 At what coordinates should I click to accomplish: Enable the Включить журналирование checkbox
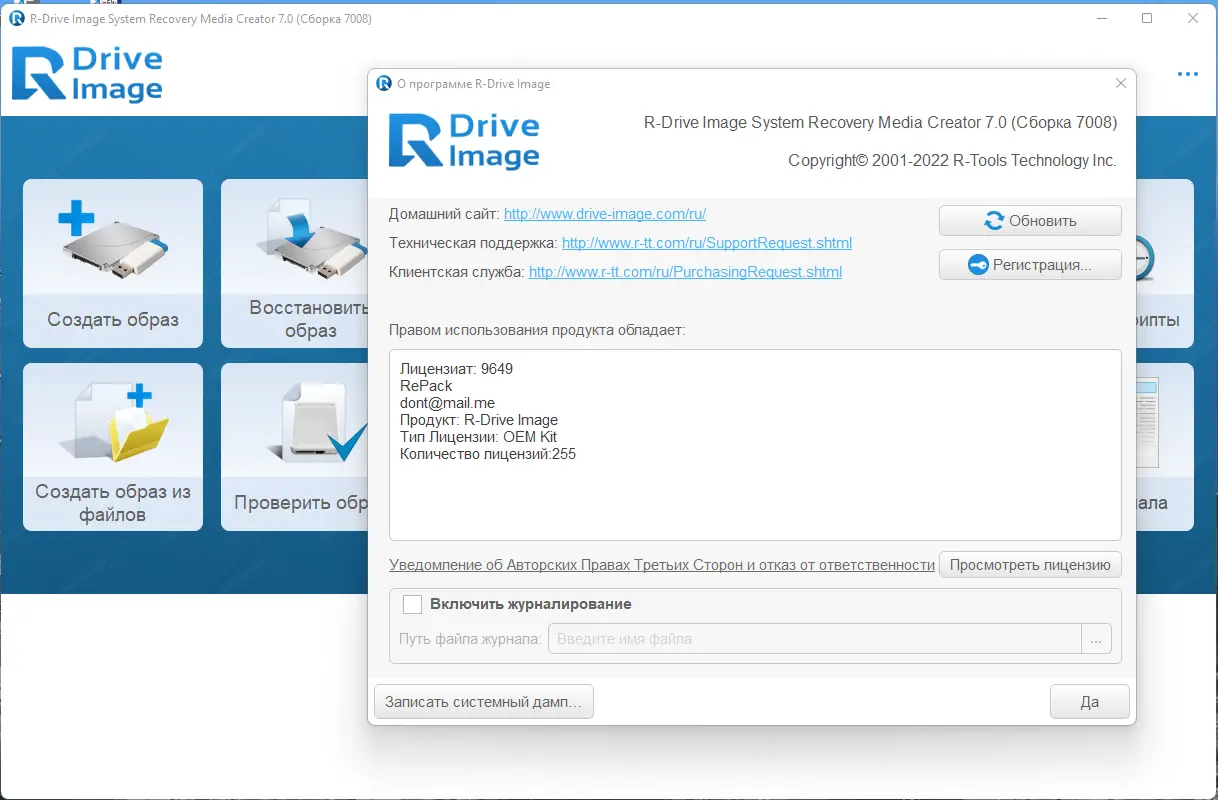tap(412, 604)
